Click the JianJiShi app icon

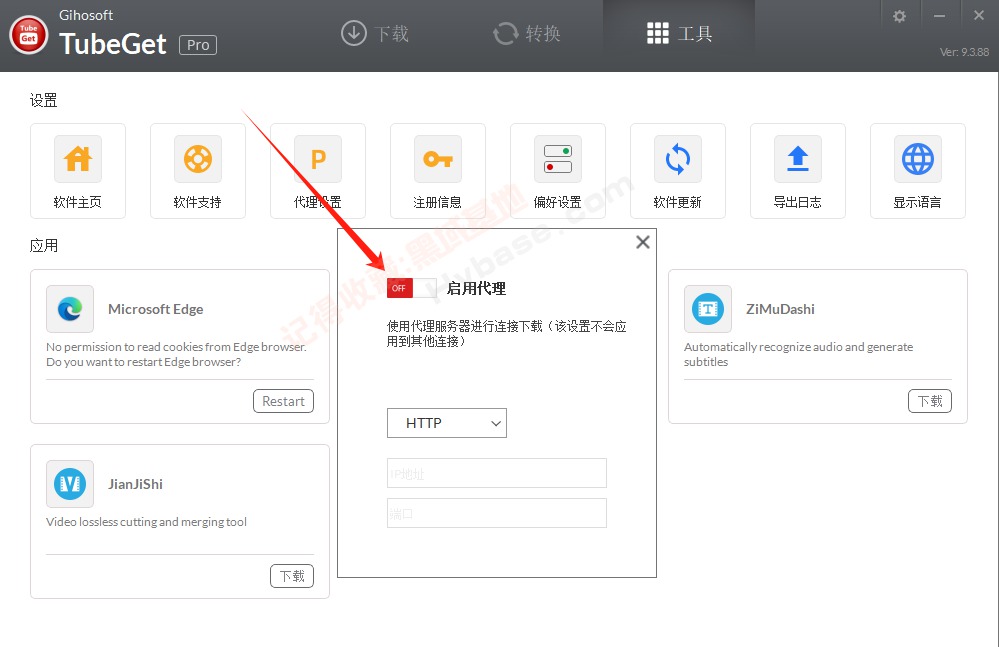70,484
